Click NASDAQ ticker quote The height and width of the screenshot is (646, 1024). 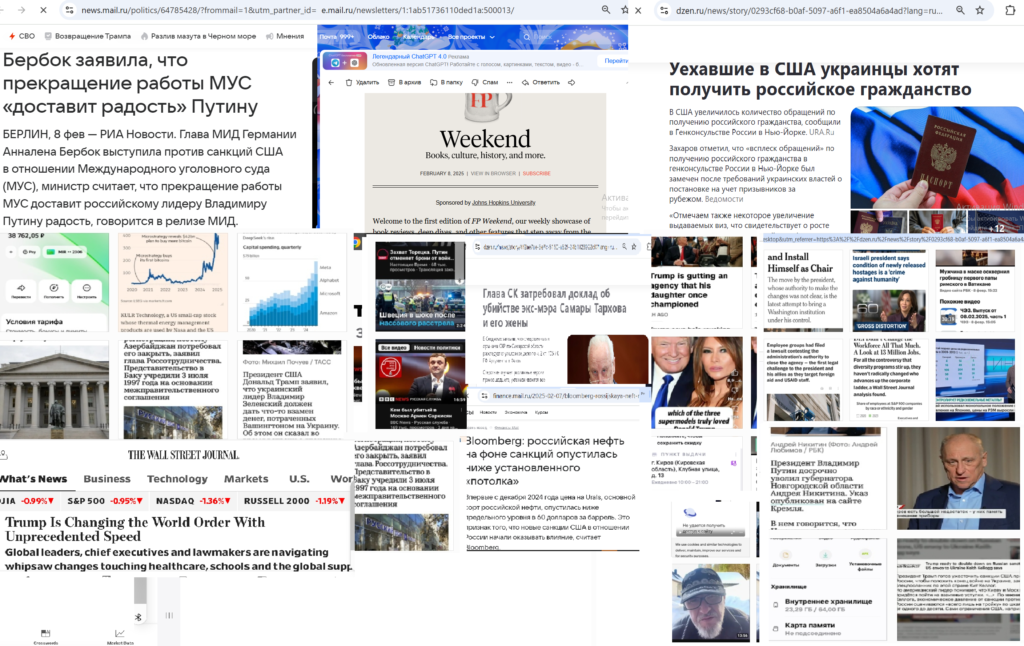[193, 501]
